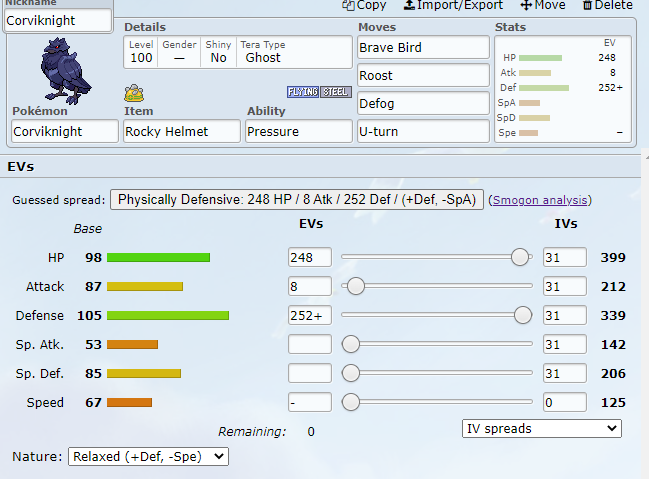649x479 pixels.
Task: Delete this Pokémon
Action: point(608,5)
